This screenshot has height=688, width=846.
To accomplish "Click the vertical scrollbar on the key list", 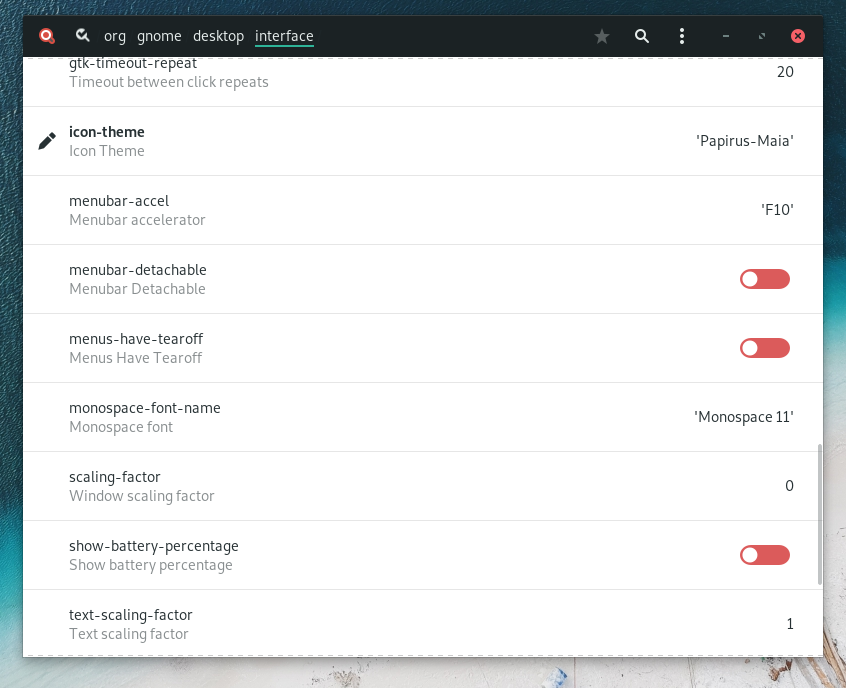I will 820,515.
